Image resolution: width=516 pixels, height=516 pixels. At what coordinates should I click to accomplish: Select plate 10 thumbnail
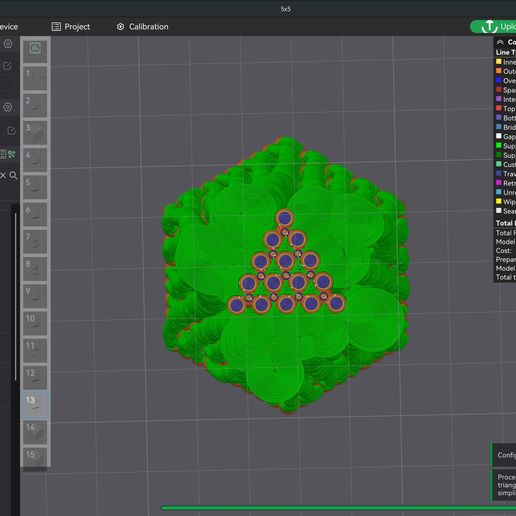[x=35, y=323]
